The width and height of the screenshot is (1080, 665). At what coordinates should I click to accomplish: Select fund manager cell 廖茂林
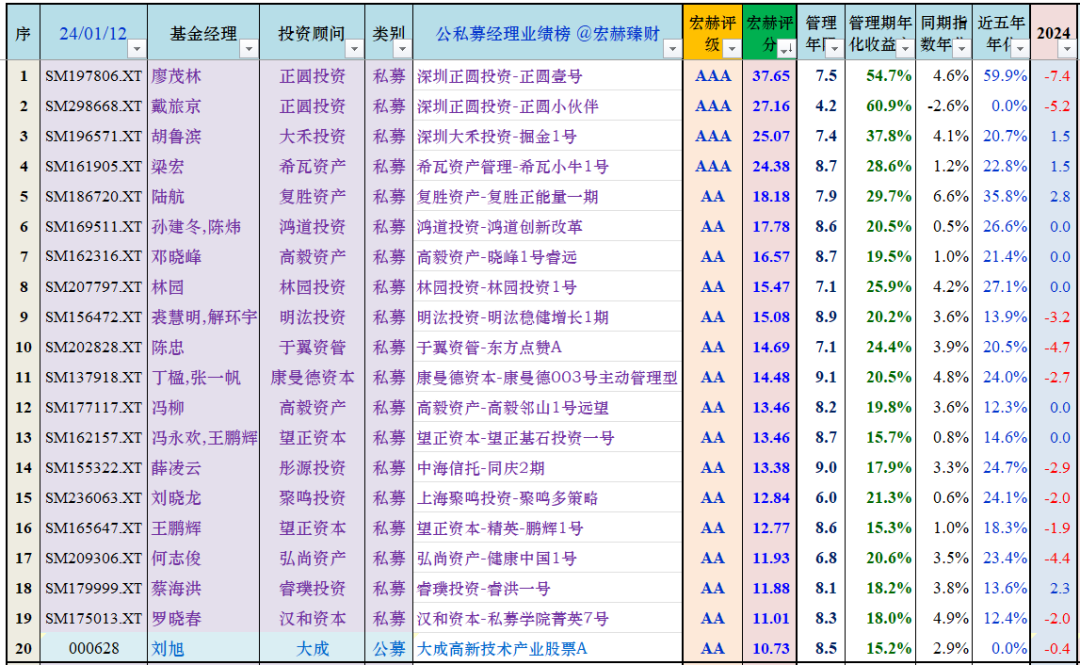click(x=204, y=76)
